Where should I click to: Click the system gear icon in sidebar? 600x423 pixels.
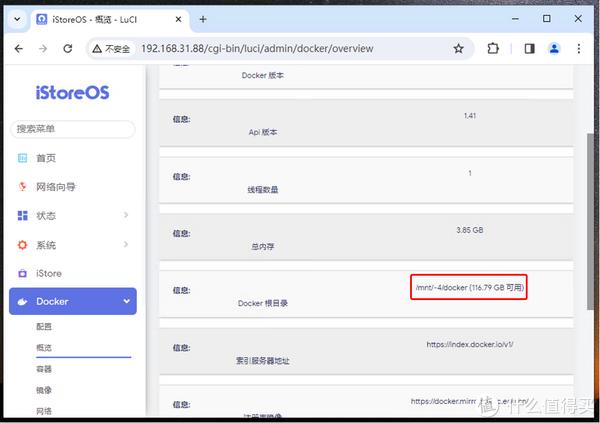pyautogui.click(x=23, y=245)
